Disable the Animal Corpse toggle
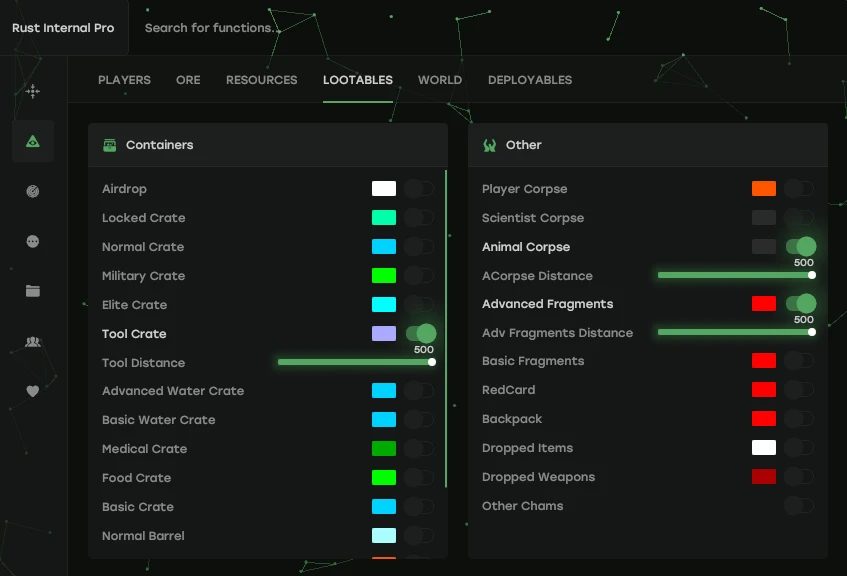Viewport: 847px width, 576px height. pos(801,246)
